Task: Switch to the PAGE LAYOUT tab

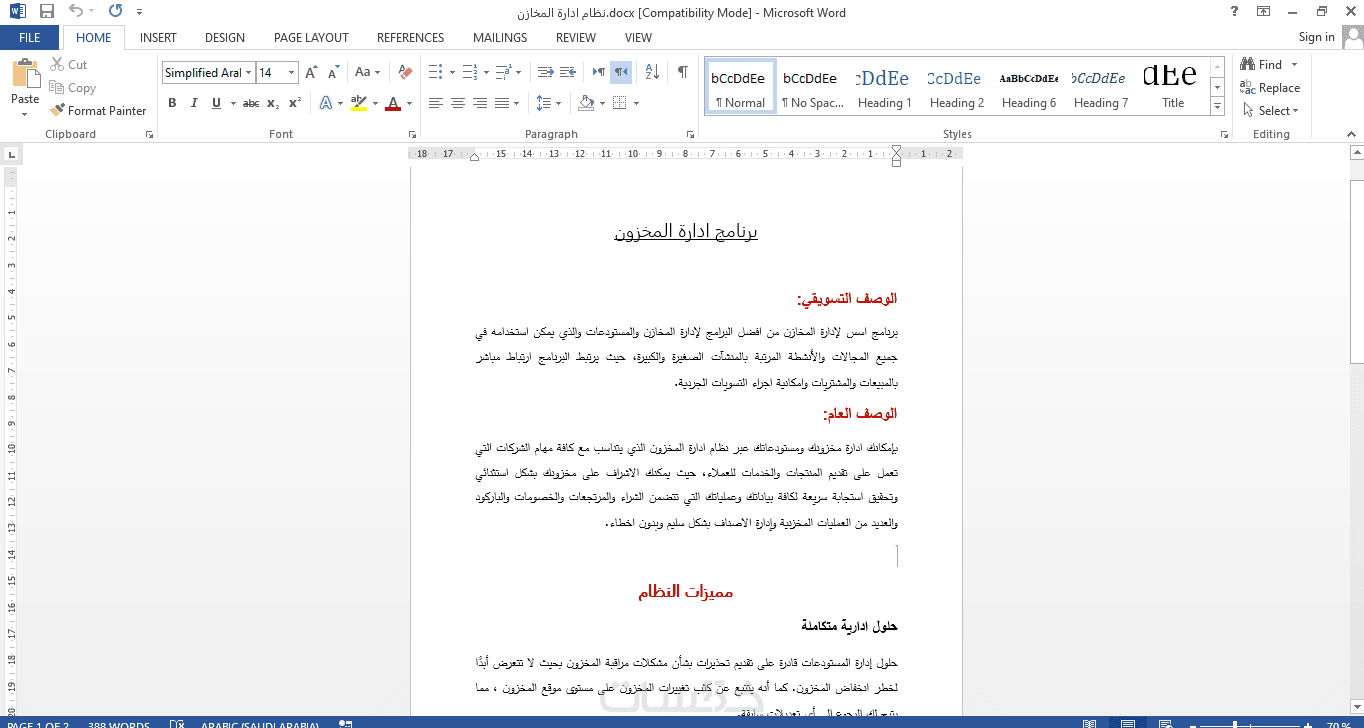Action: (x=311, y=37)
